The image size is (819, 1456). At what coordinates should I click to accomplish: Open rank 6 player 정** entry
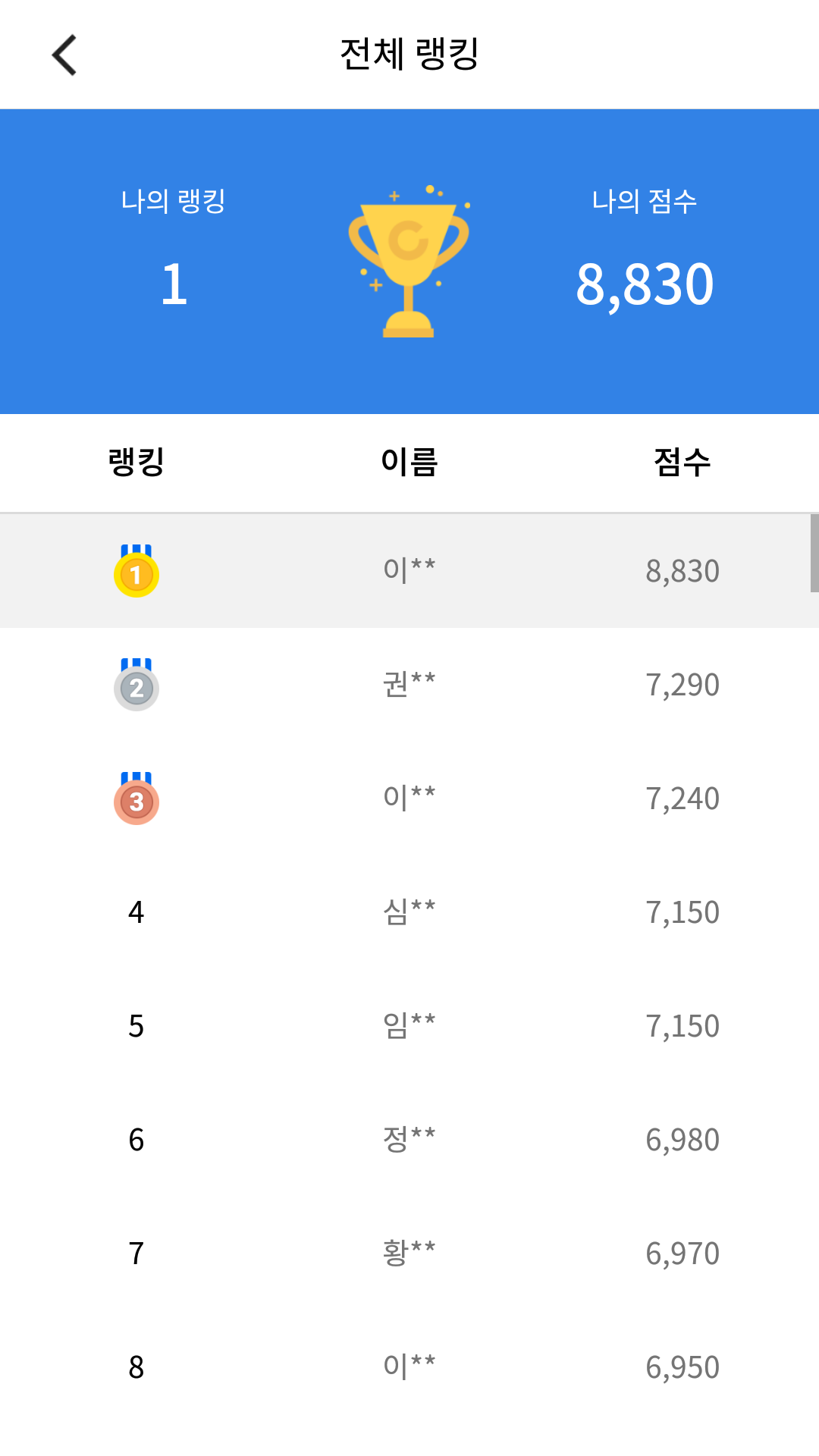pos(409,1139)
